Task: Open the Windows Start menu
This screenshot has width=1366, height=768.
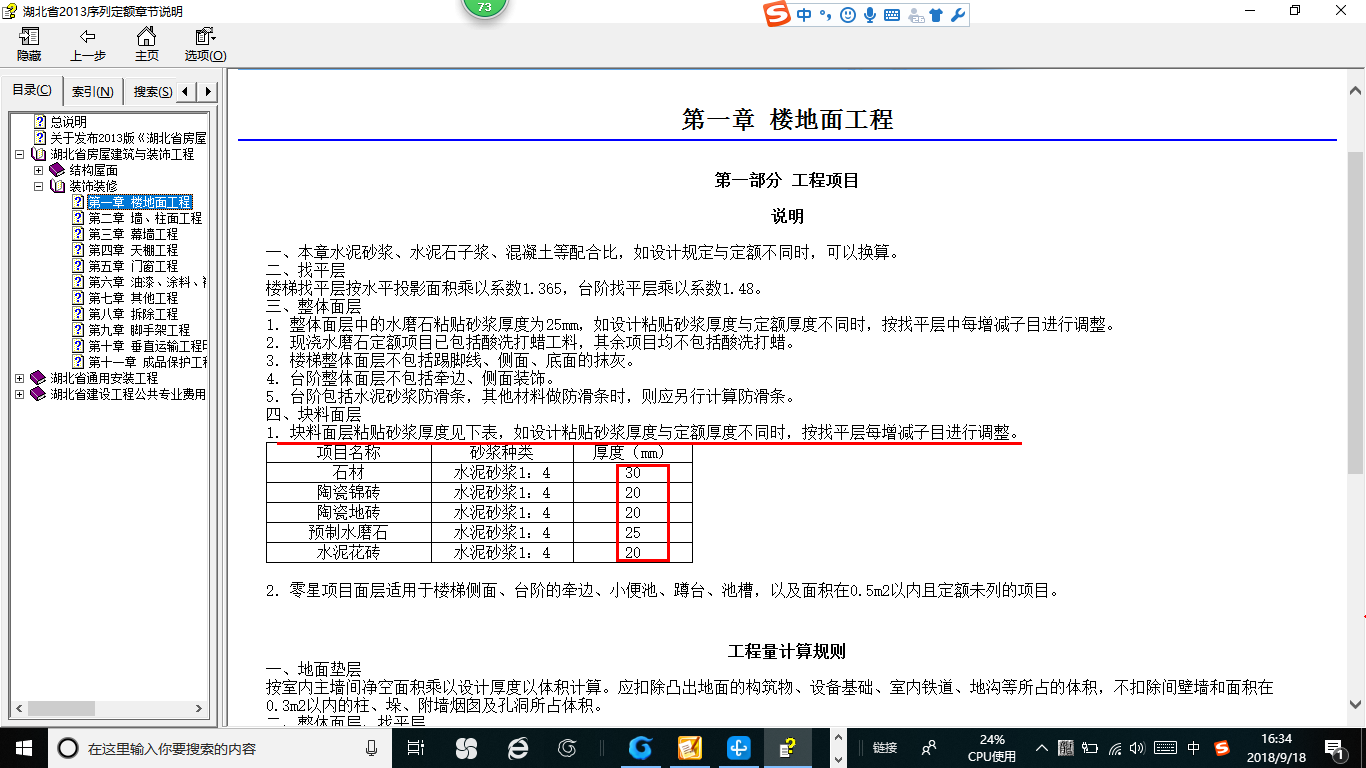Action: [x=23, y=747]
